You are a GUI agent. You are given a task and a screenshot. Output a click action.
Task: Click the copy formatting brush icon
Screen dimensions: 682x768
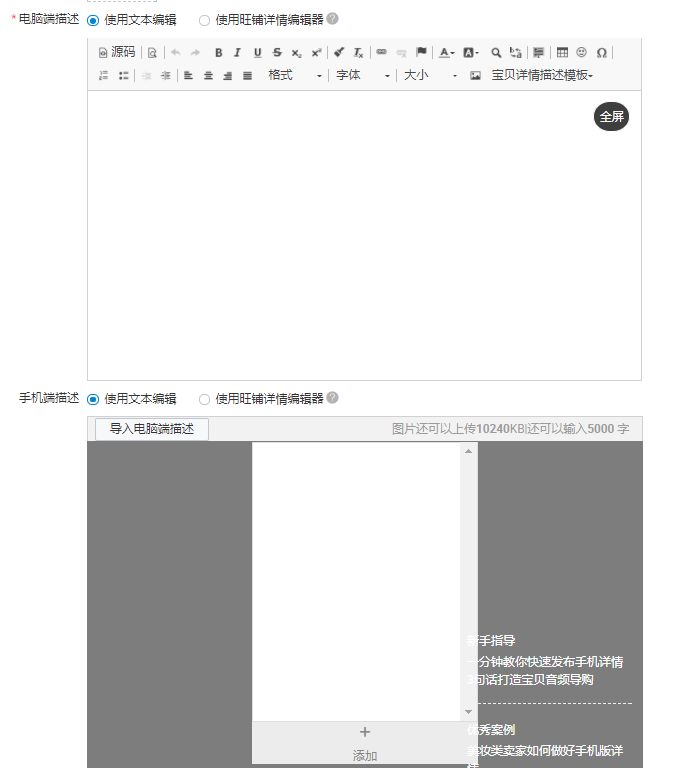tap(339, 52)
